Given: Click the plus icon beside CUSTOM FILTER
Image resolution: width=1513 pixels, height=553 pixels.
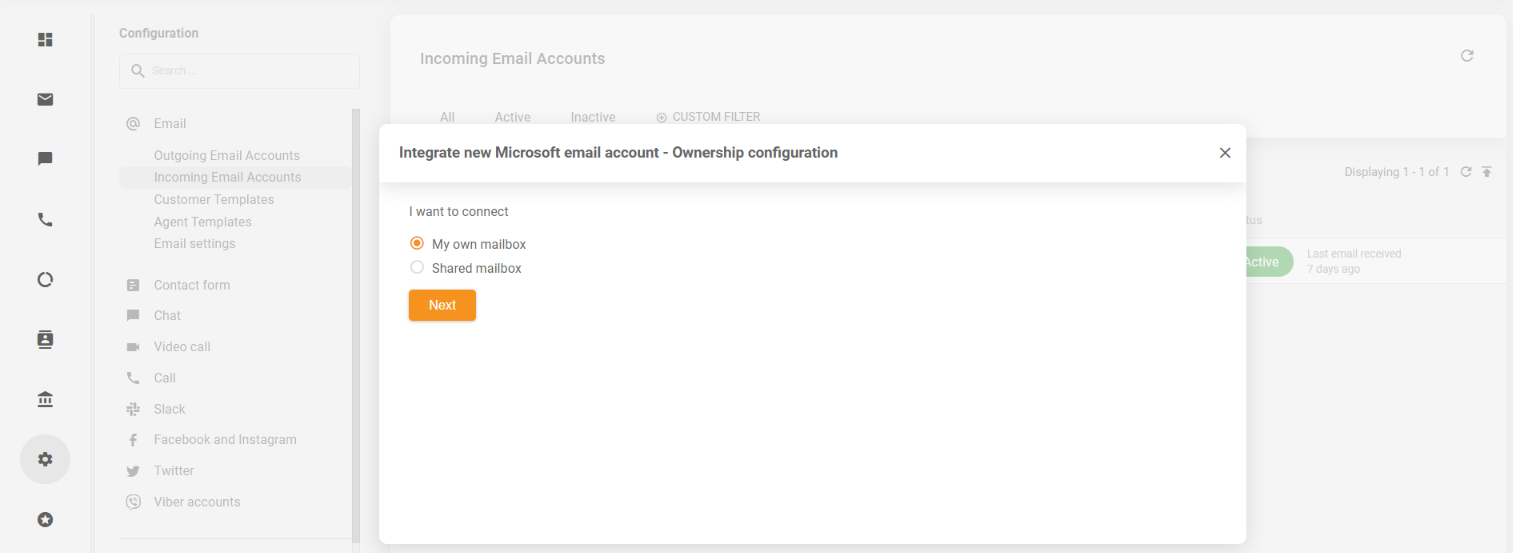Looking at the screenshot, I should (661, 118).
